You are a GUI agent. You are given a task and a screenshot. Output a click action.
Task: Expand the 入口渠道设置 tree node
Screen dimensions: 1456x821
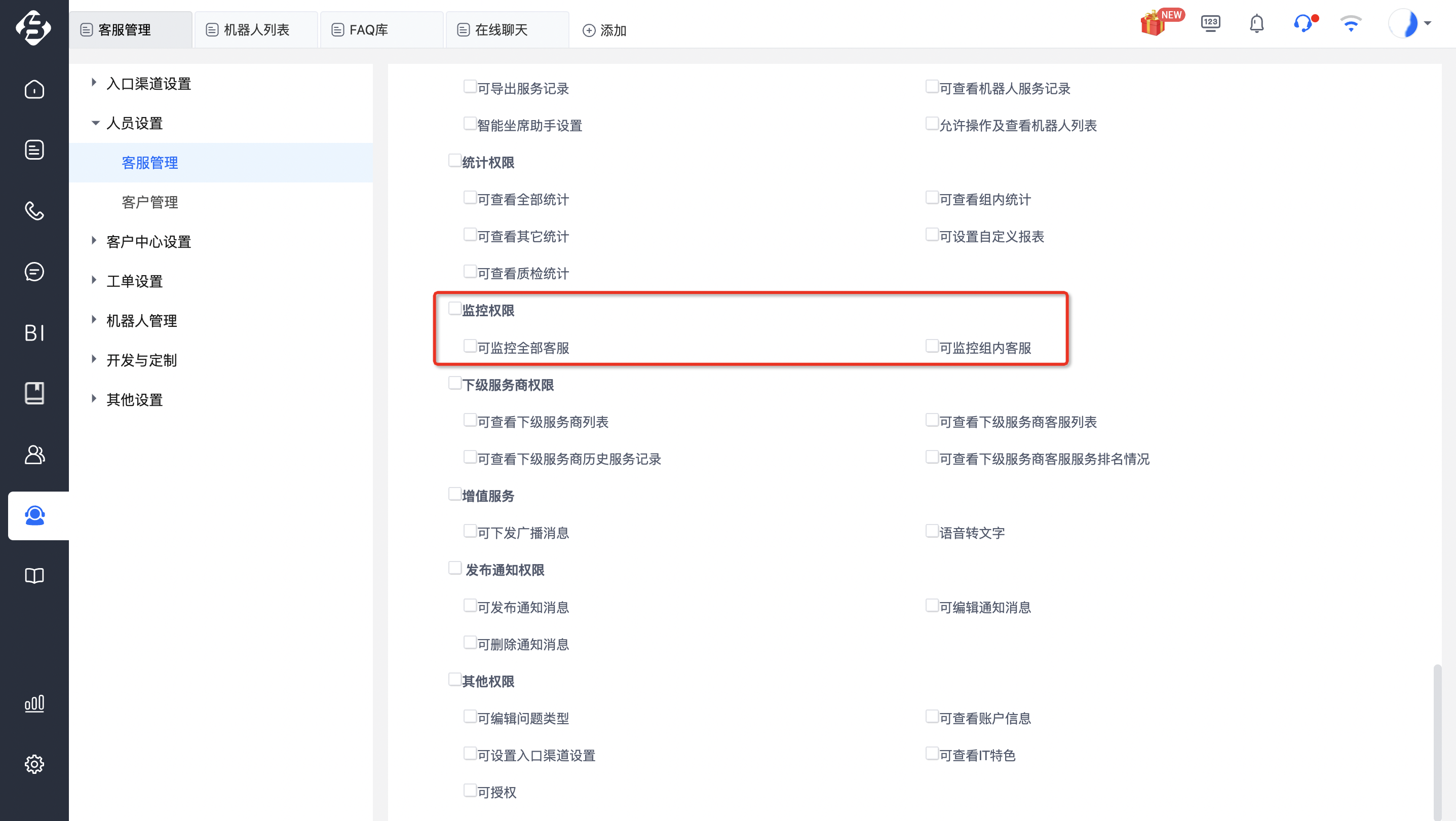pyautogui.click(x=94, y=83)
